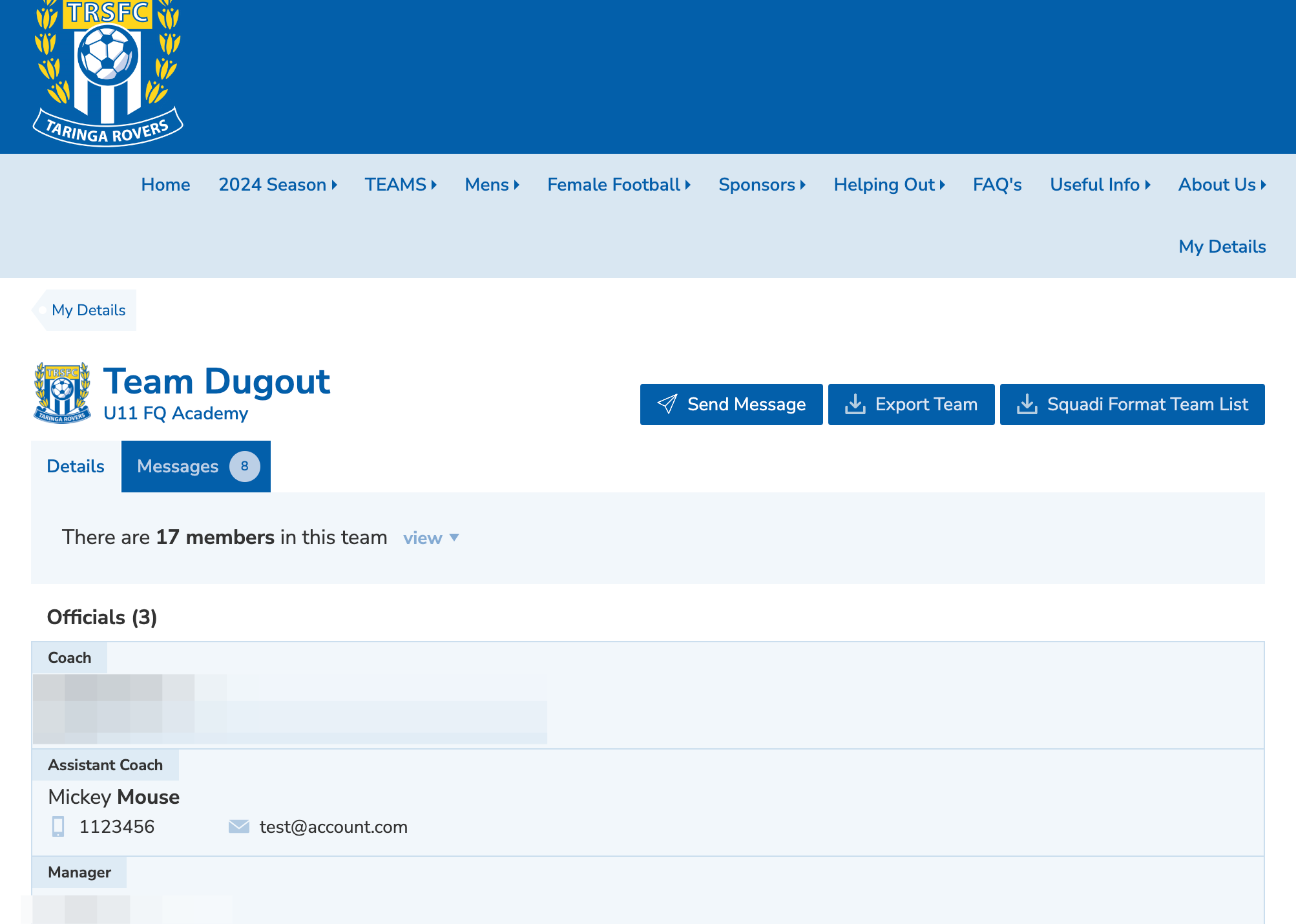Click the Taringa Rovers crest logo in header
Image resolution: width=1296 pixels, height=924 pixels.
[x=108, y=73]
